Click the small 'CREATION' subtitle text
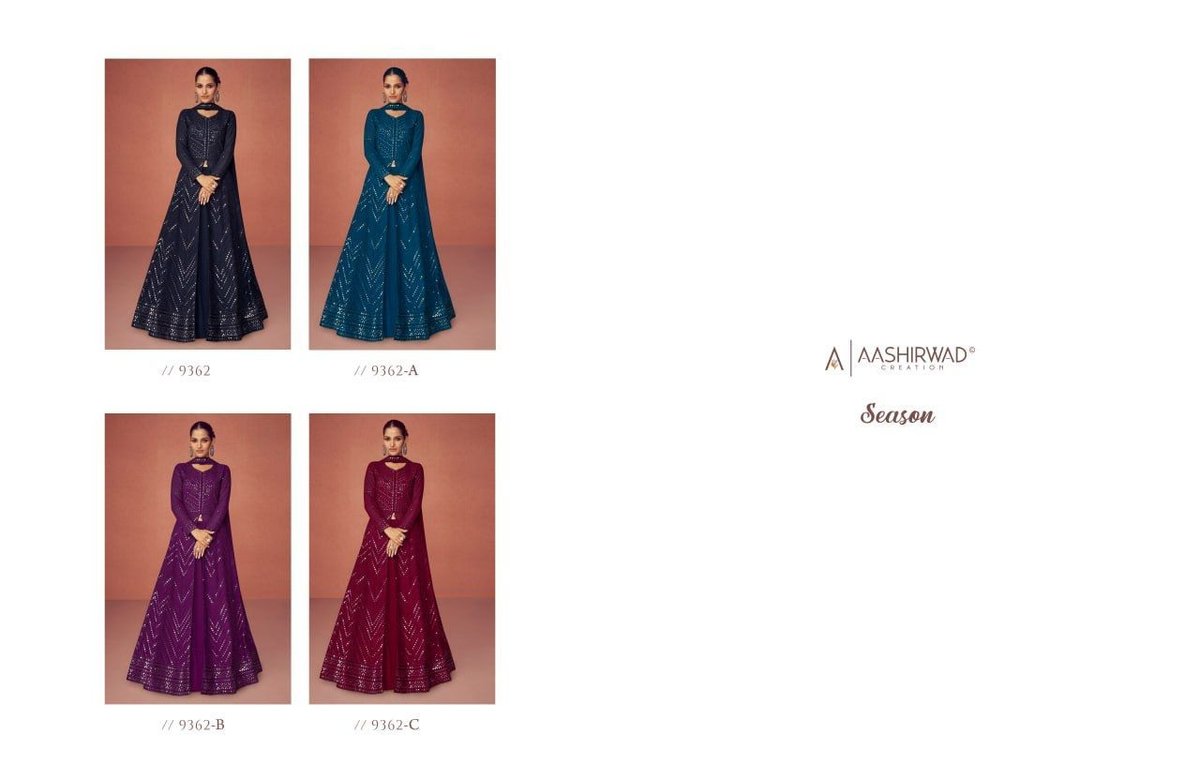 [x=911, y=368]
